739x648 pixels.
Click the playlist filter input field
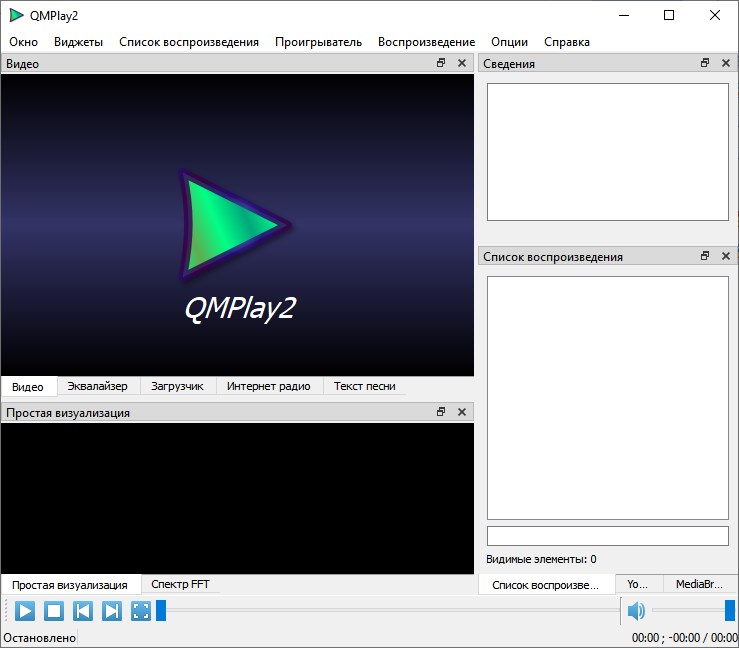[x=608, y=536]
